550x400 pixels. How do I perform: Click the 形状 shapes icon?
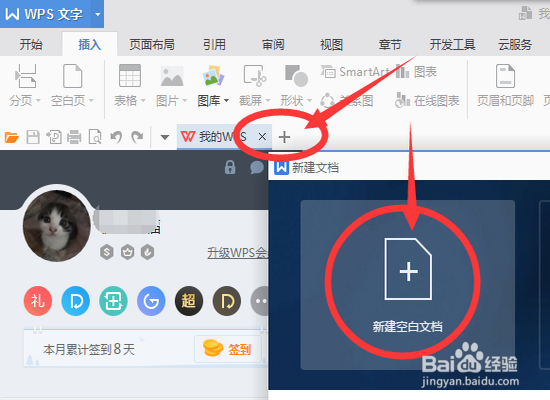coord(296,75)
